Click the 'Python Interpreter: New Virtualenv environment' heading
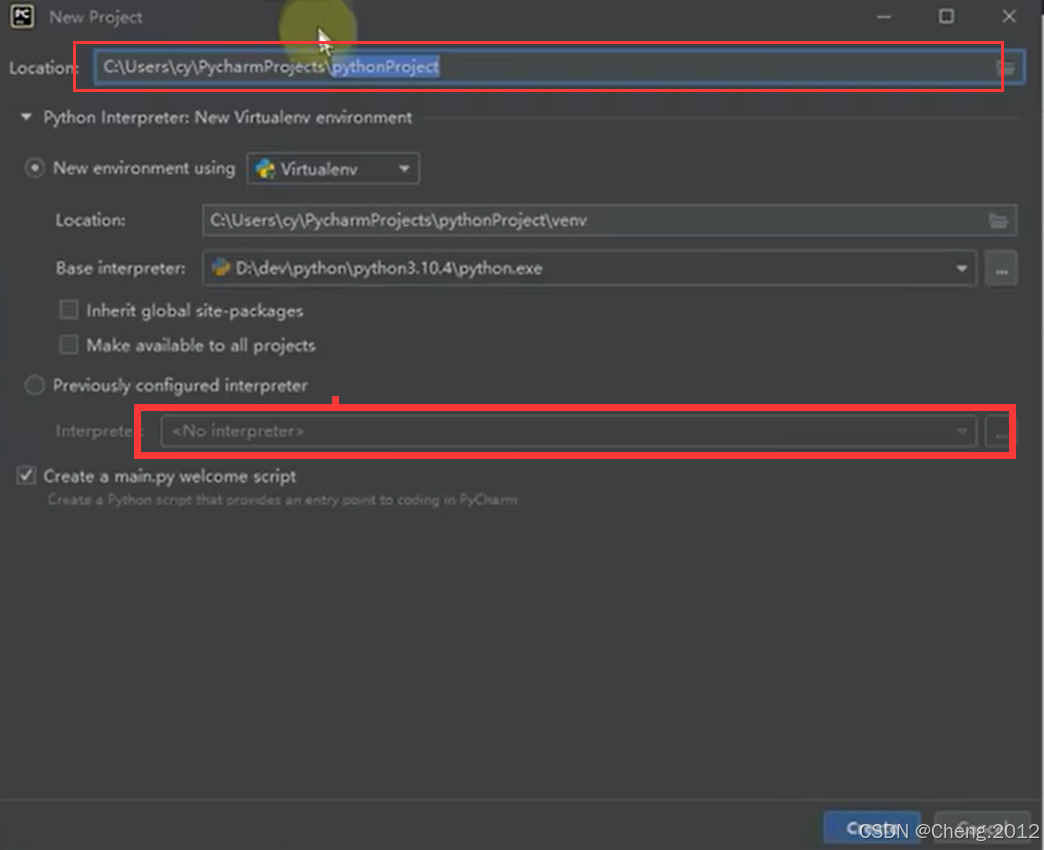1044x850 pixels. (228, 118)
